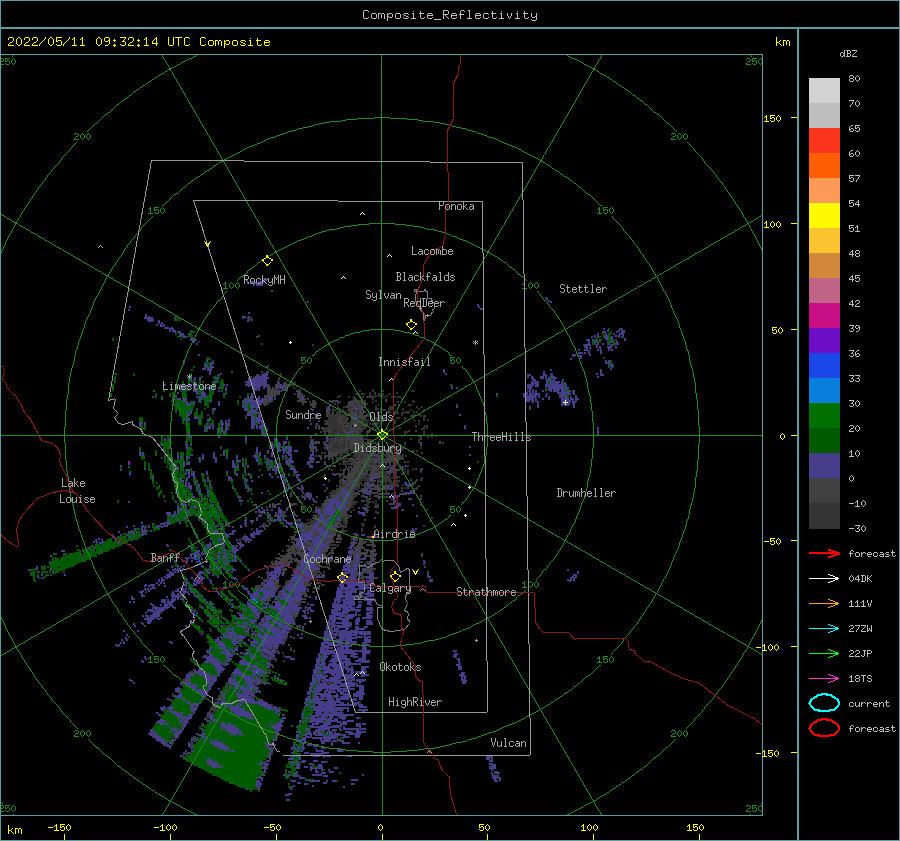Click the RedDeer city label
Image resolution: width=900 pixels, height=841 pixels.
pyautogui.click(x=424, y=303)
